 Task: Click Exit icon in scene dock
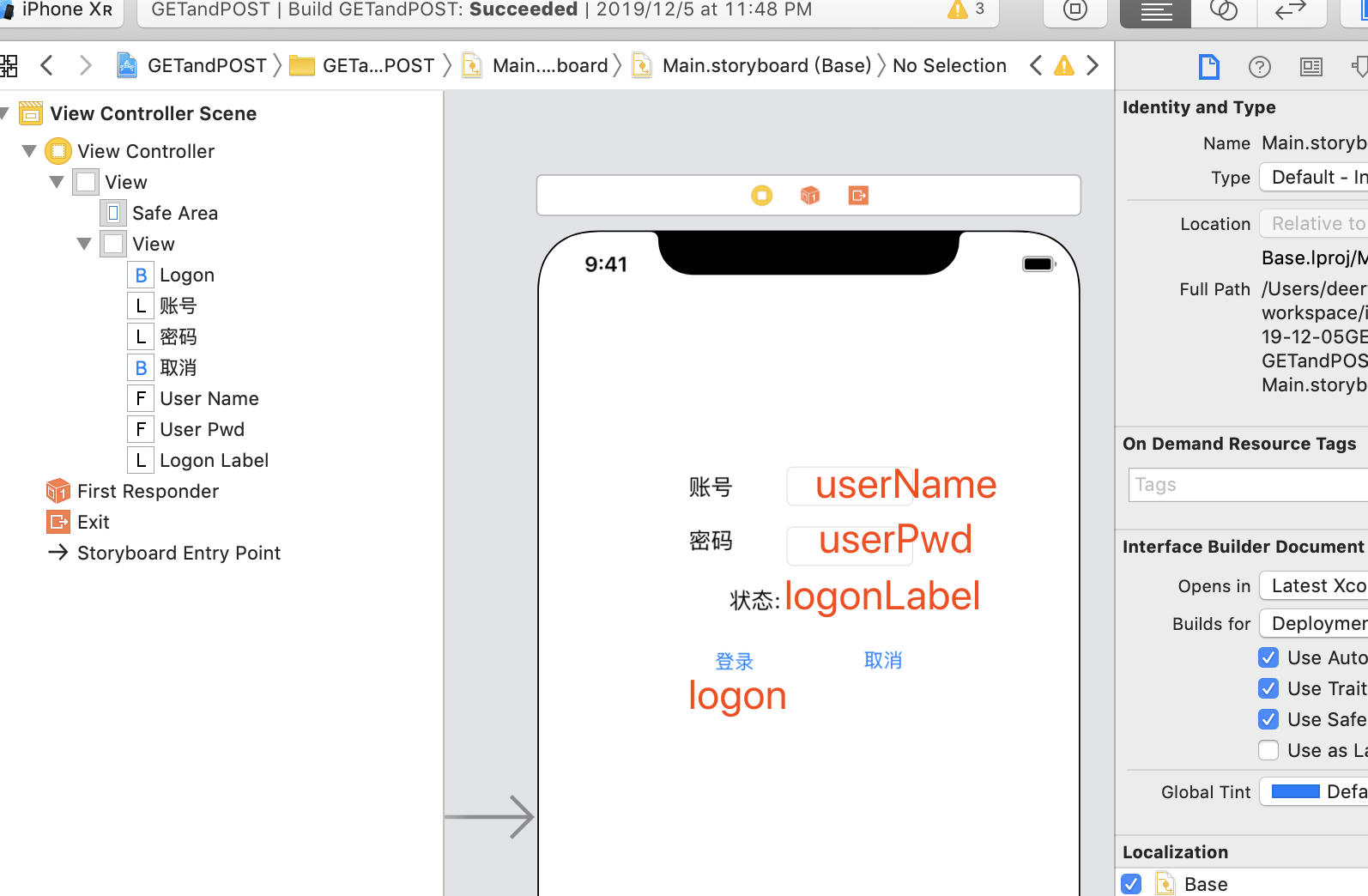point(858,196)
